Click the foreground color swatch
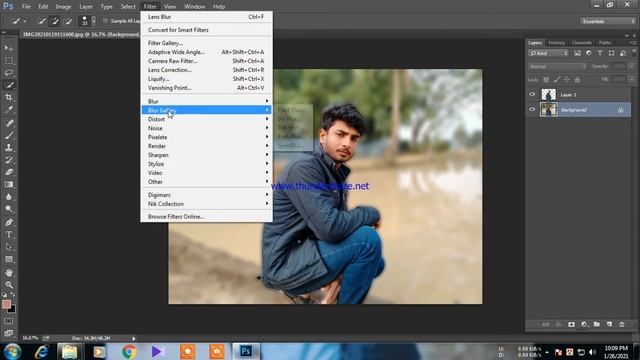 pyautogui.click(x=6, y=304)
